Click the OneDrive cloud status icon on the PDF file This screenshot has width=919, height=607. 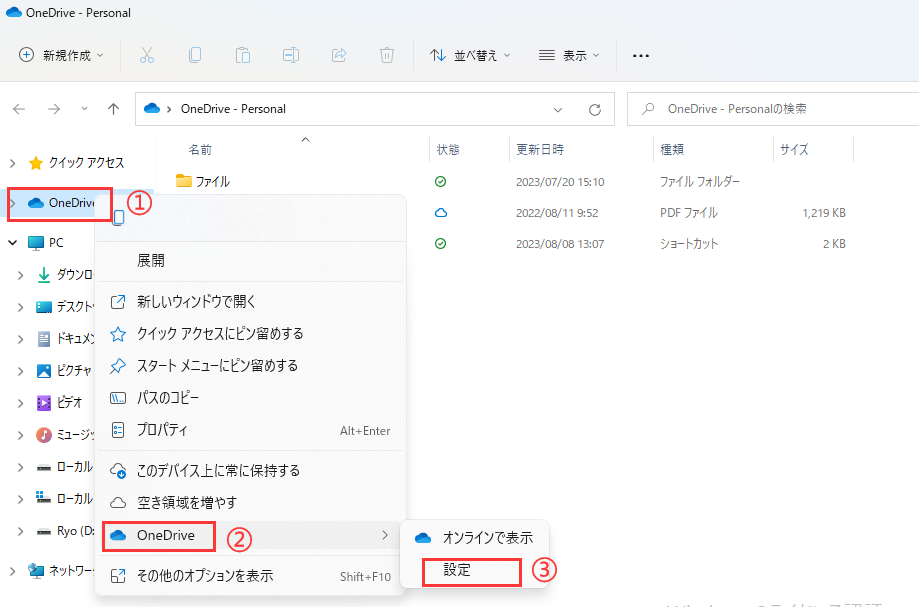point(439,212)
